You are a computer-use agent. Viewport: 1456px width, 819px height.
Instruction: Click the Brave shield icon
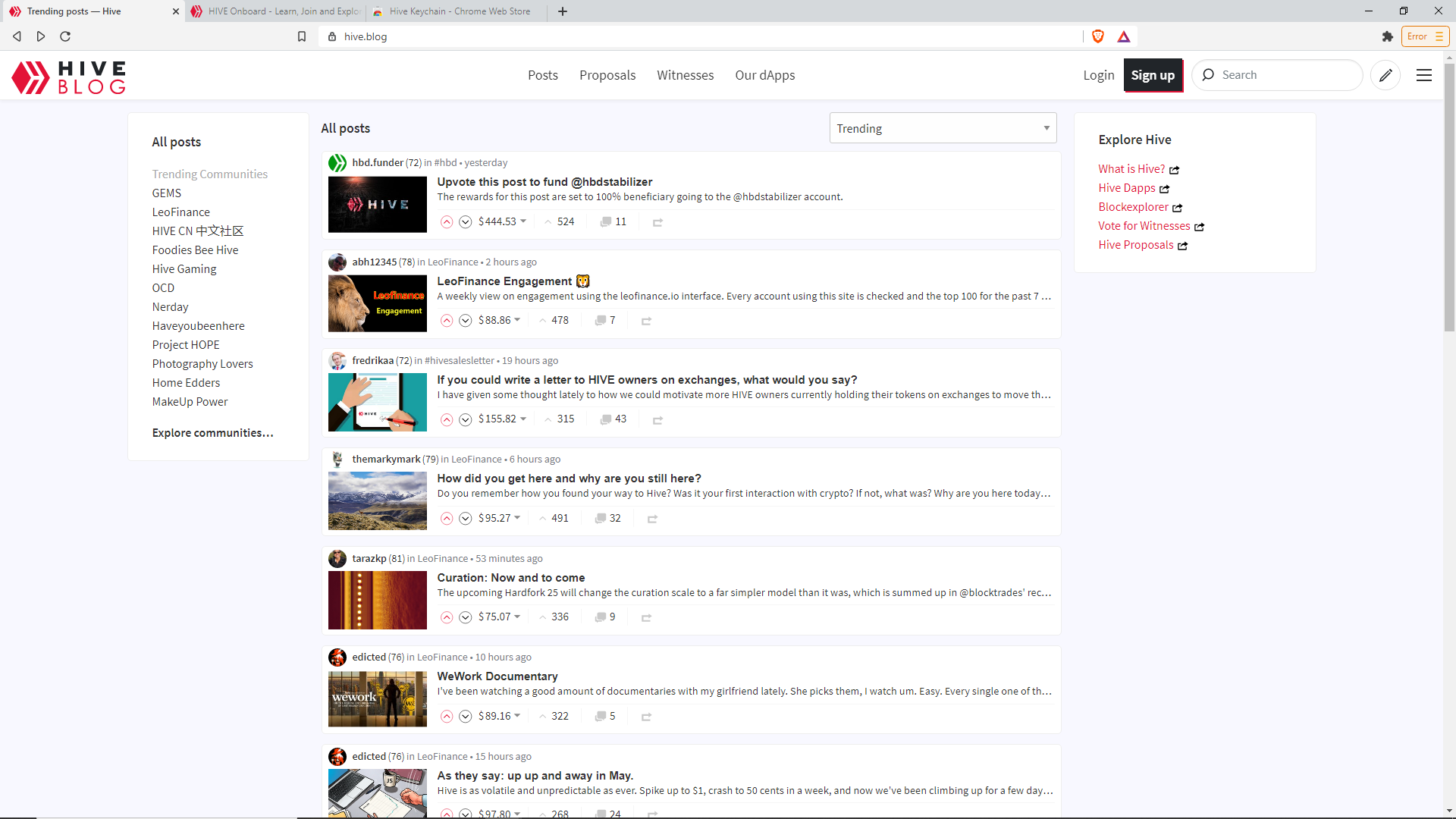click(x=1098, y=36)
